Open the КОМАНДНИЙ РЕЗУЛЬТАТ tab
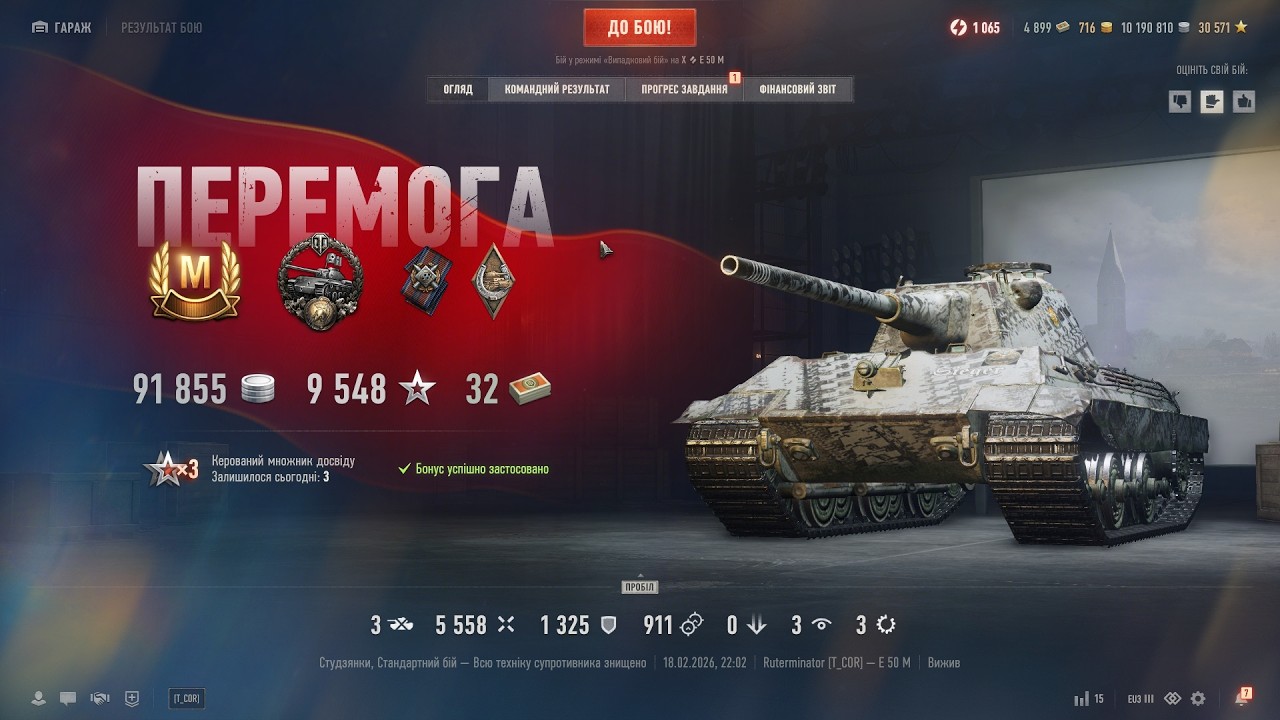This screenshot has width=1280, height=720. [557, 89]
